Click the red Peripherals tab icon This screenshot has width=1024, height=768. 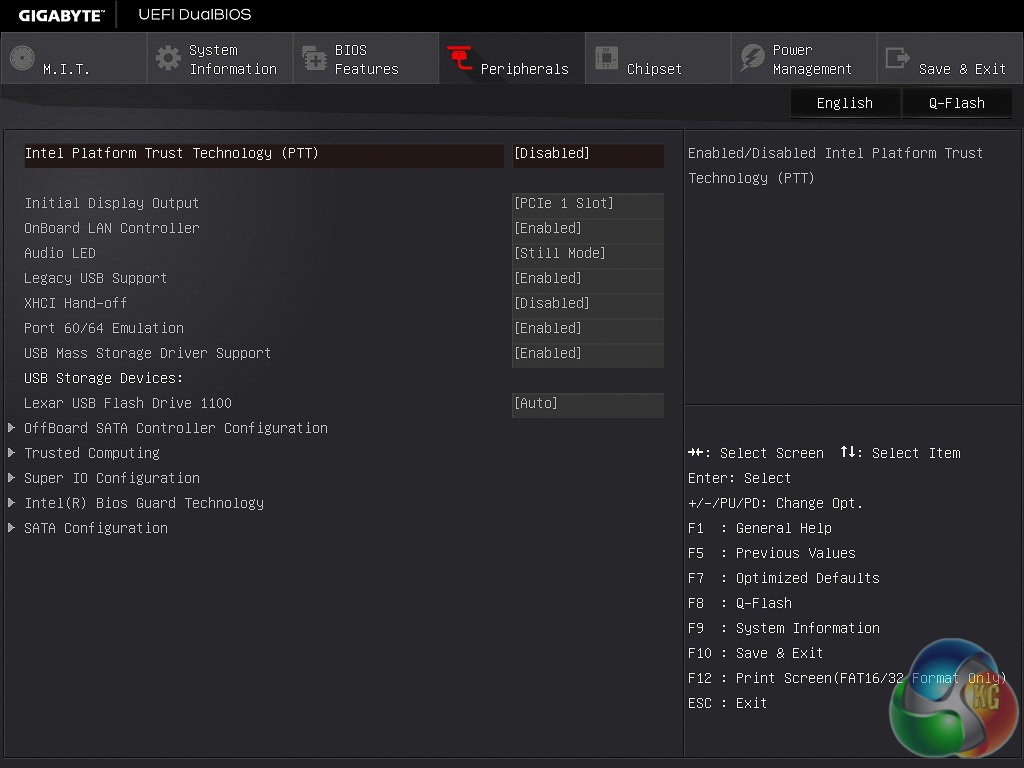point(460,58)
